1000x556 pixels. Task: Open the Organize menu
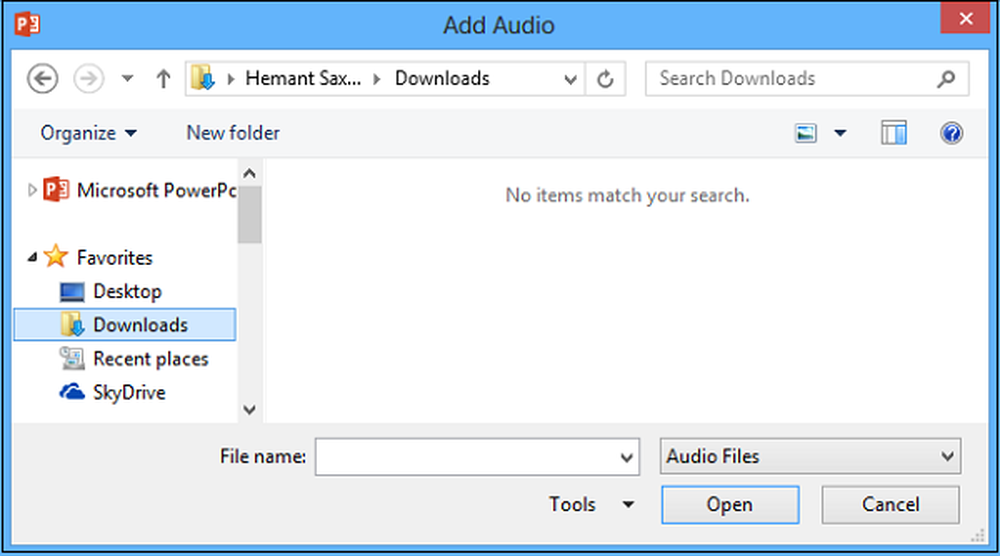coord(88,133)
